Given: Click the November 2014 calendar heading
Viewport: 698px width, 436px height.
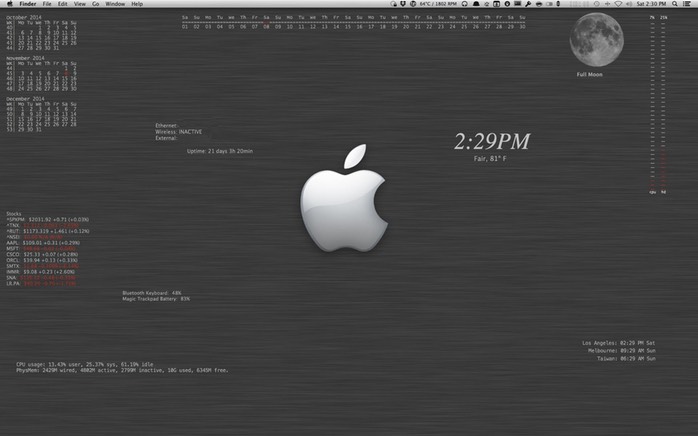Looking at the screenshot, I should (25, 58).
